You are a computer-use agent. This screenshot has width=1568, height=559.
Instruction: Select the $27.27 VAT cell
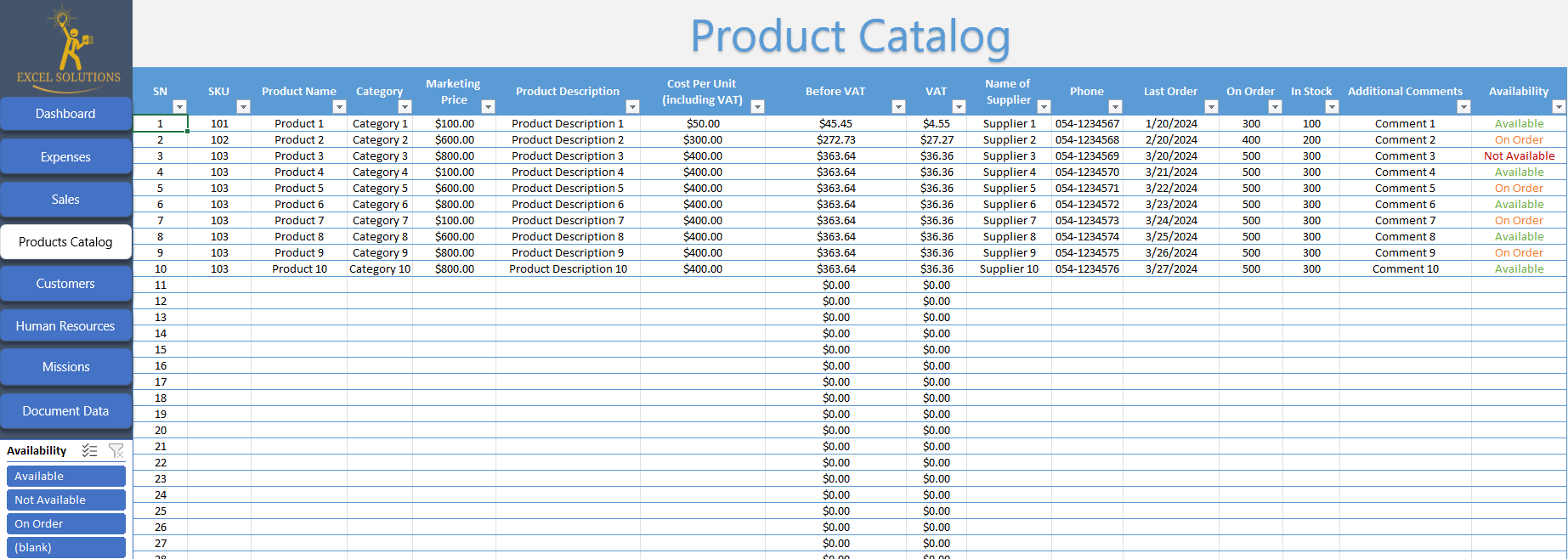(x=937, y=140)
